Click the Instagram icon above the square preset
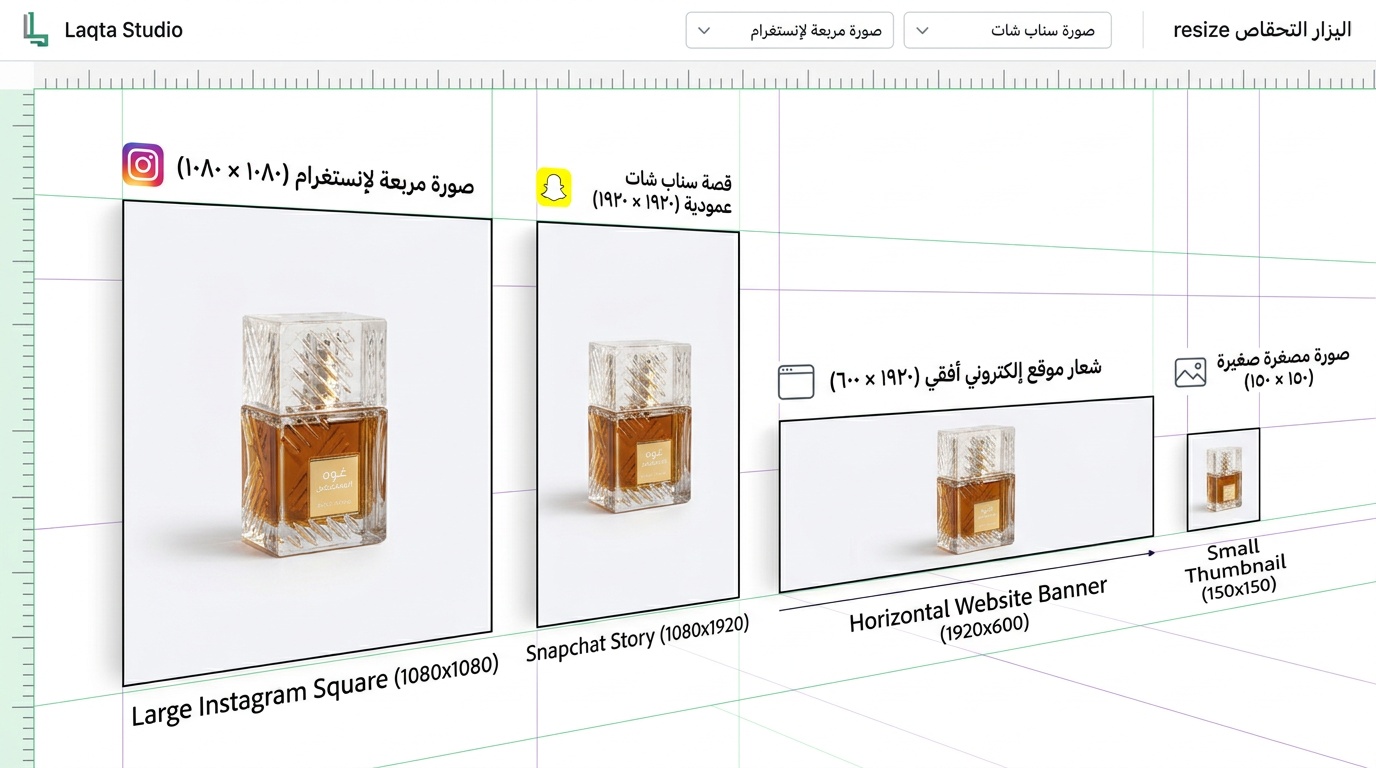The image size is (1376, 768). [x=143, y=164]
